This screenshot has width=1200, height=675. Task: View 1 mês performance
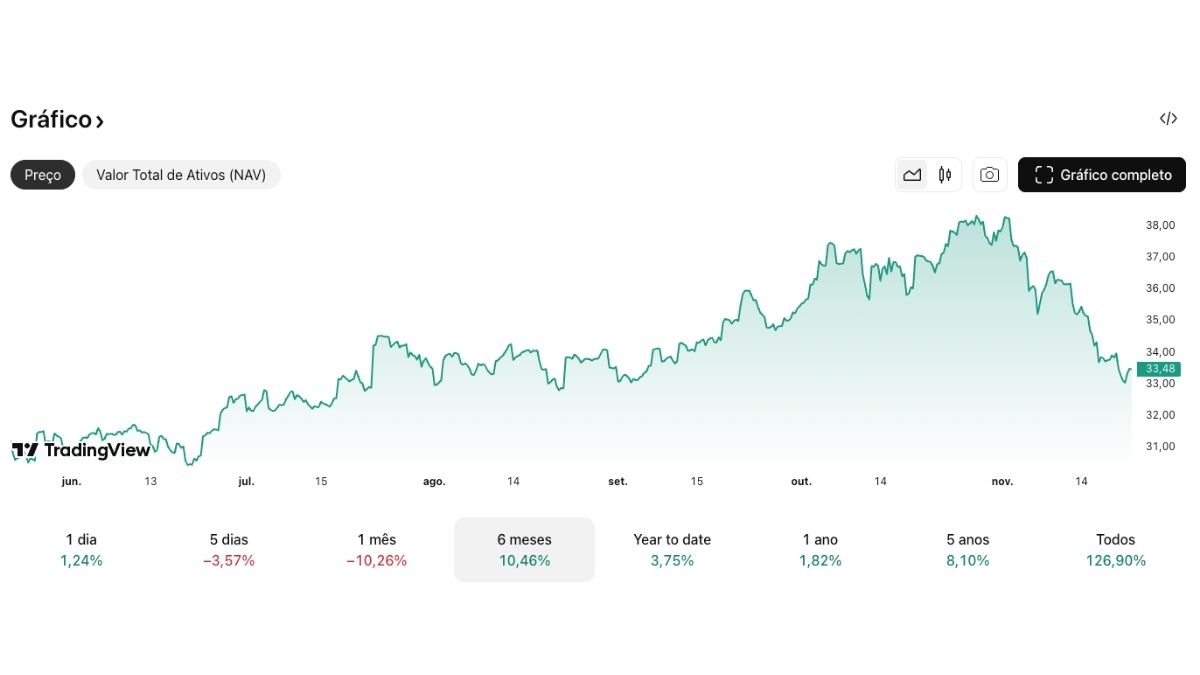click(x=377, y=549)
